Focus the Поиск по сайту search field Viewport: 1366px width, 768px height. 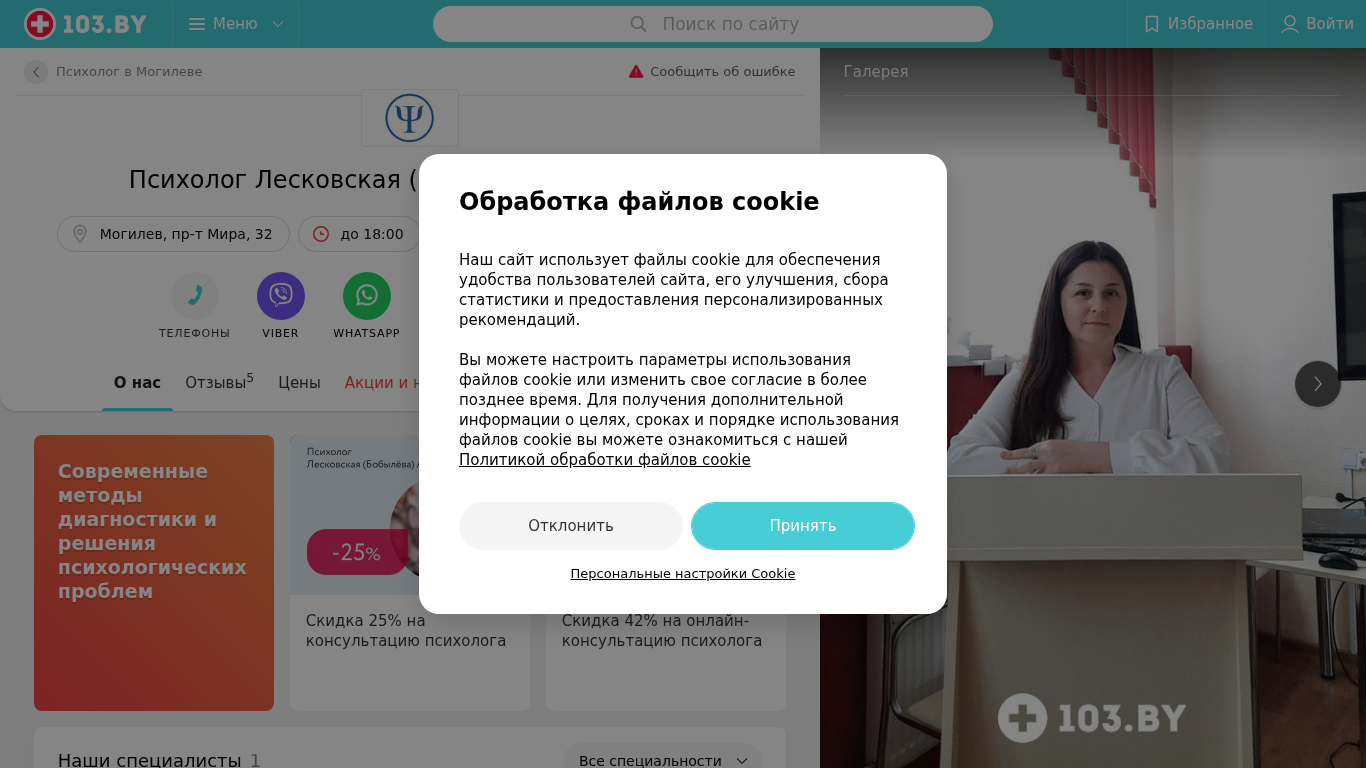[x=713, y=24]
